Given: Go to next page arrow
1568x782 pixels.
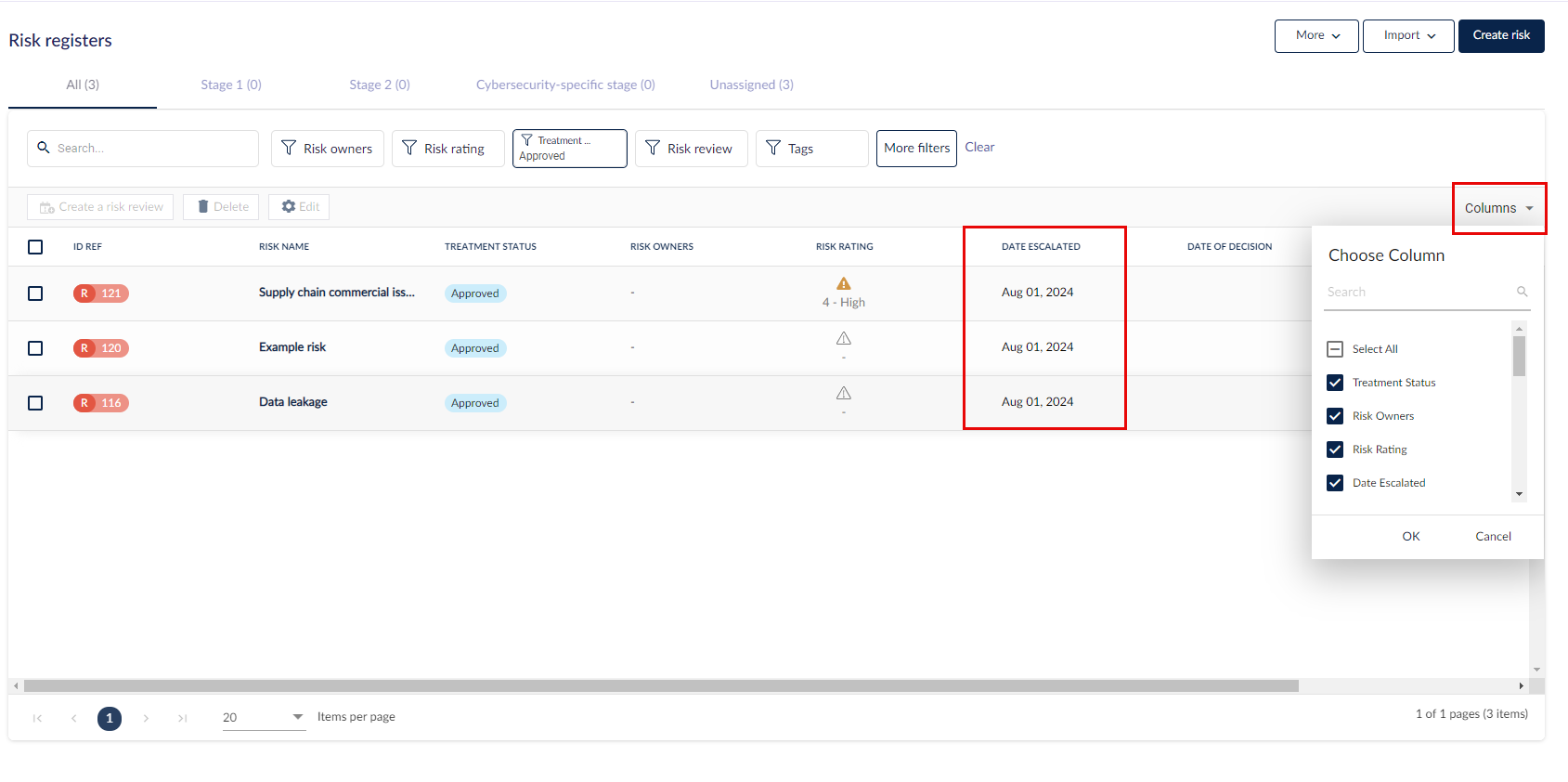Looking at the screenshot, I should coord(146,718).
